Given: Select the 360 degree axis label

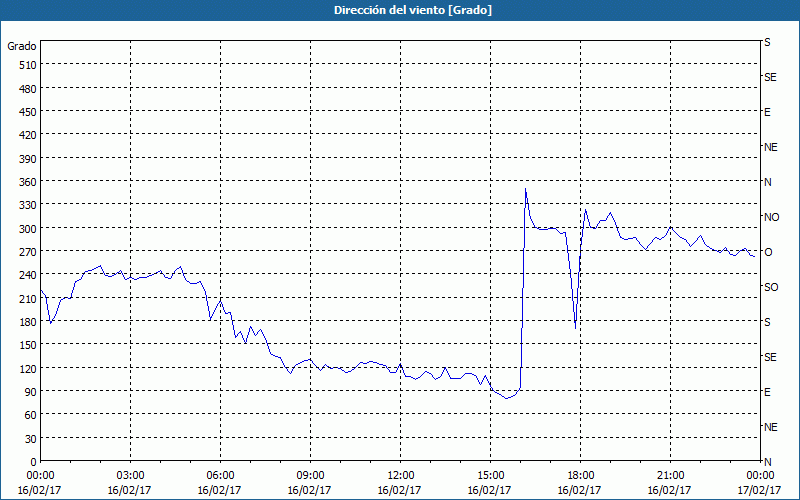Looking at the screenshot, I should 28,182.
